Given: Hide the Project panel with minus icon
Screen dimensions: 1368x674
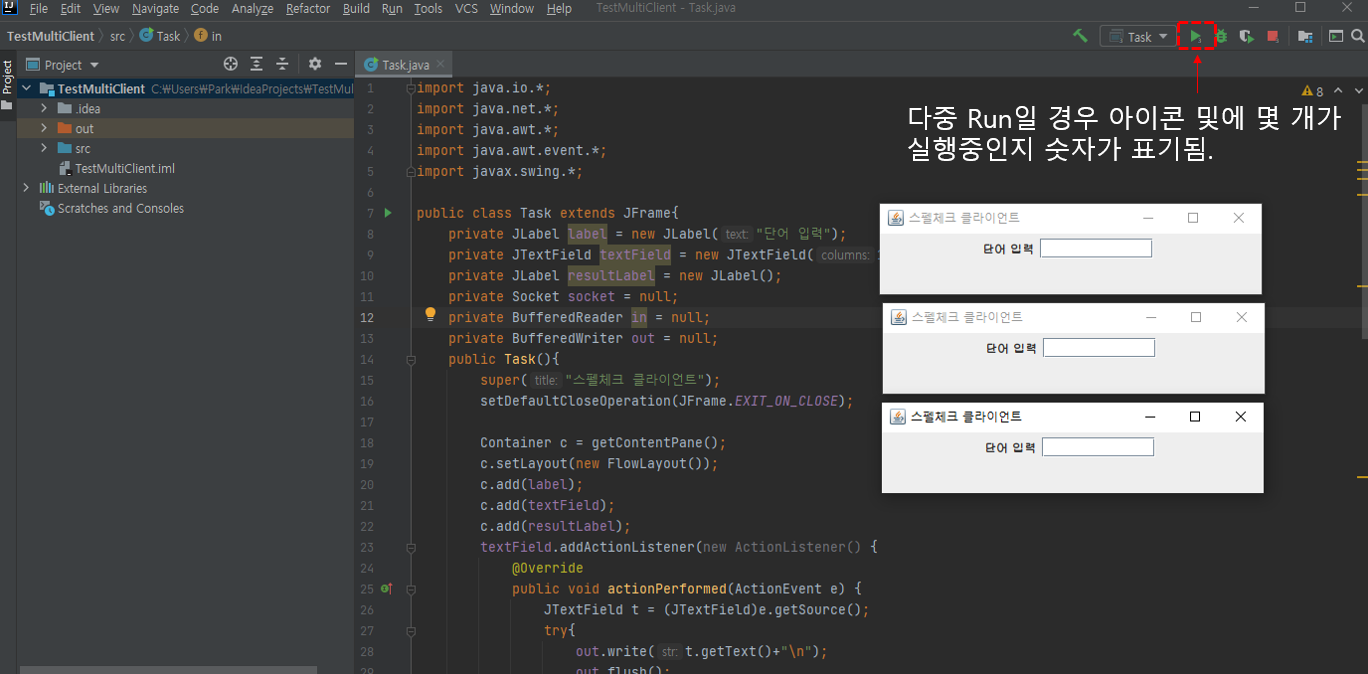Looking at the screenshot, I should point(341,64).
